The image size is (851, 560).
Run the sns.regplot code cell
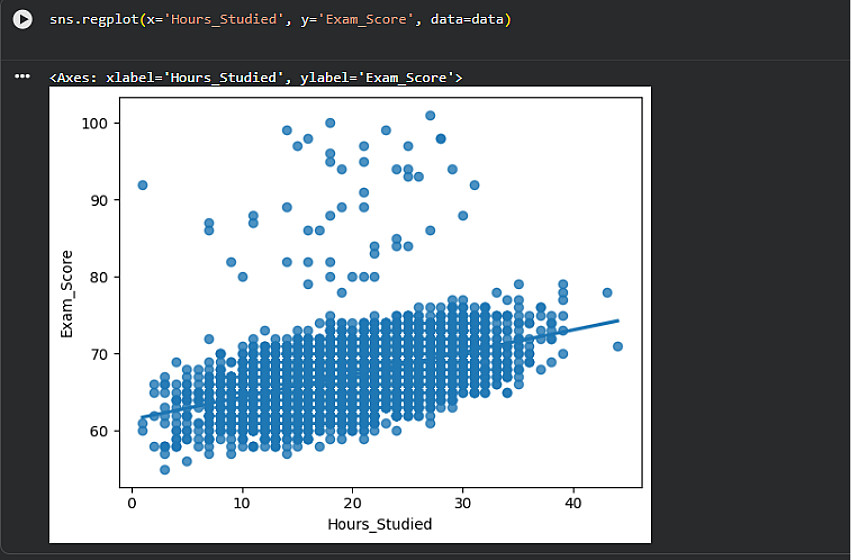[x=22, y=20]
